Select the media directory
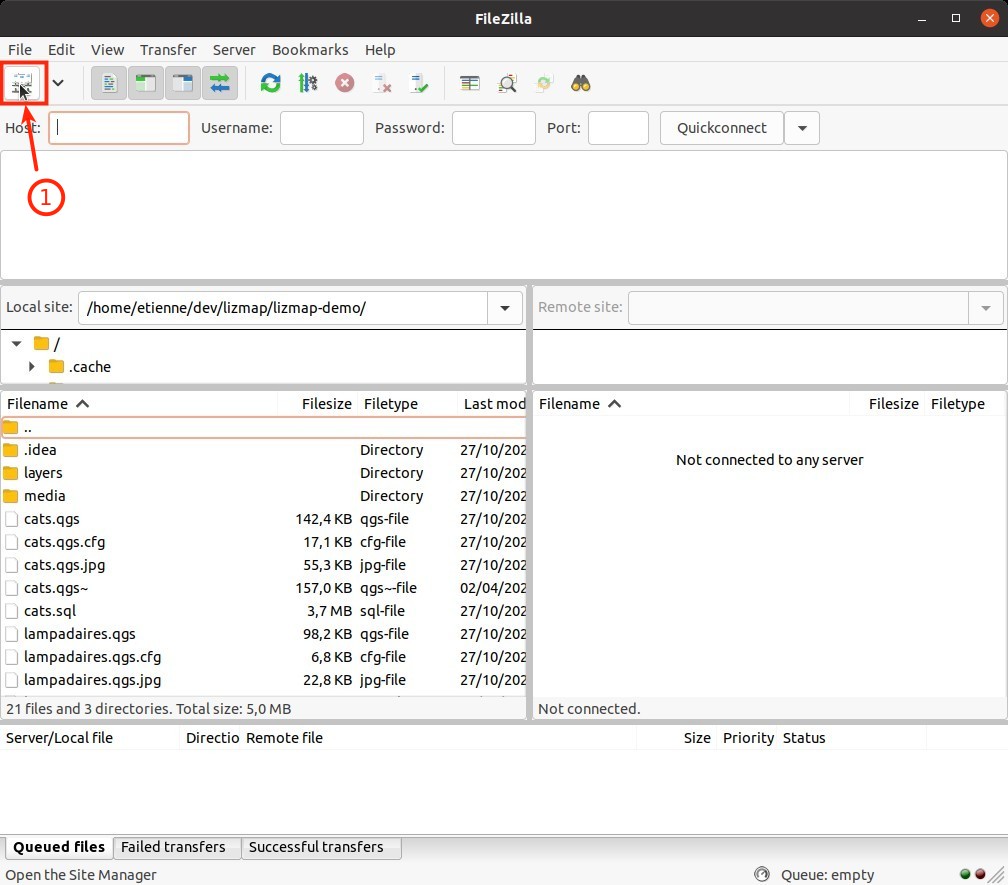The width and height of the screenshot is (1008, 885). [x=264, y=496]
